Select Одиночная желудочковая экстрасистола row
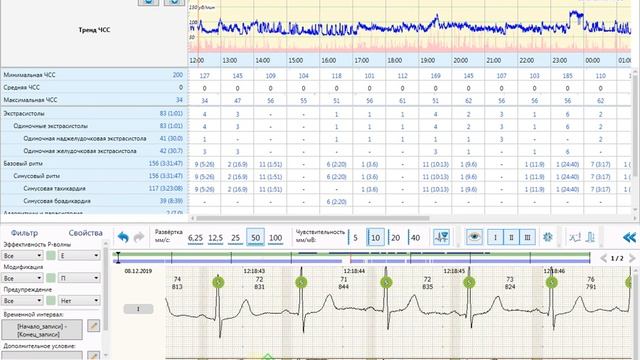 tap(93, 151)
